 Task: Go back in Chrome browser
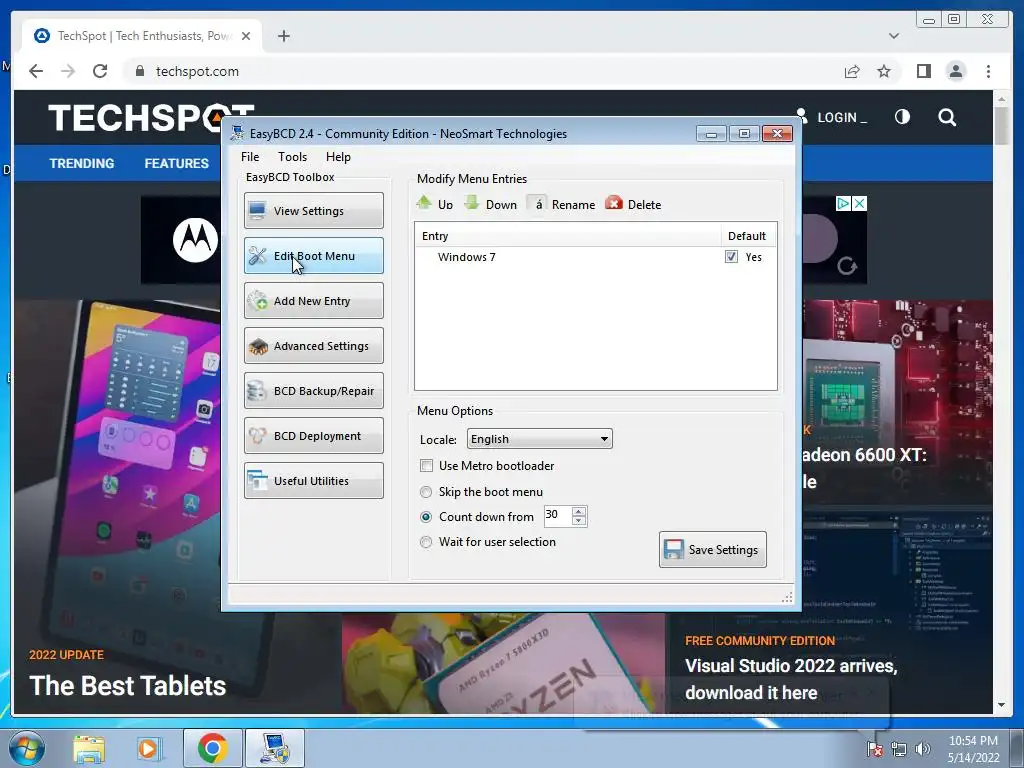pyautogui.click(x=36, y=71)
